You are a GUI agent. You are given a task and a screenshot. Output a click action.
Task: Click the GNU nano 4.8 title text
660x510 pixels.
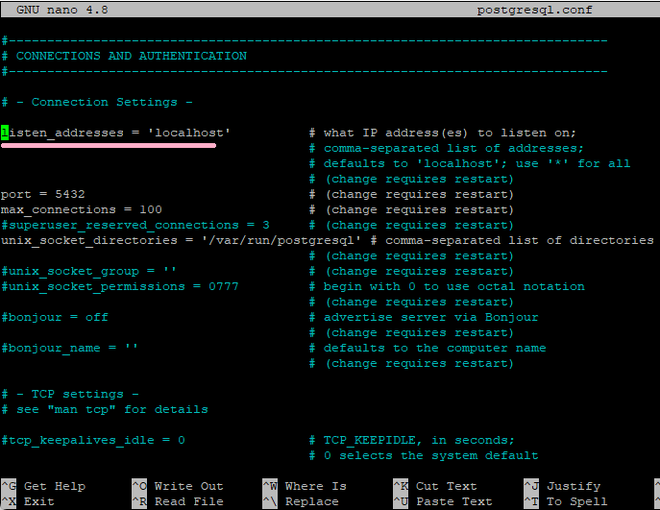[x=62, y=10]
